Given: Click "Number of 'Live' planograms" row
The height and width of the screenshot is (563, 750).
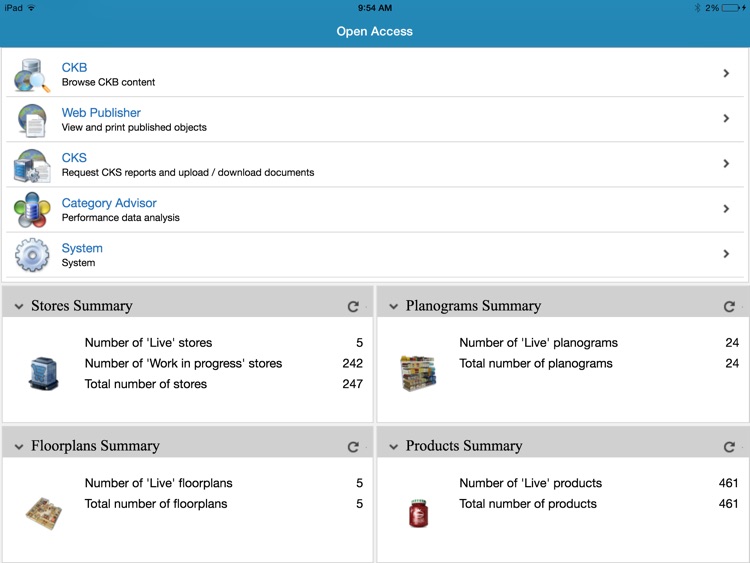Looking at the screenshot, I should (599, 342).
